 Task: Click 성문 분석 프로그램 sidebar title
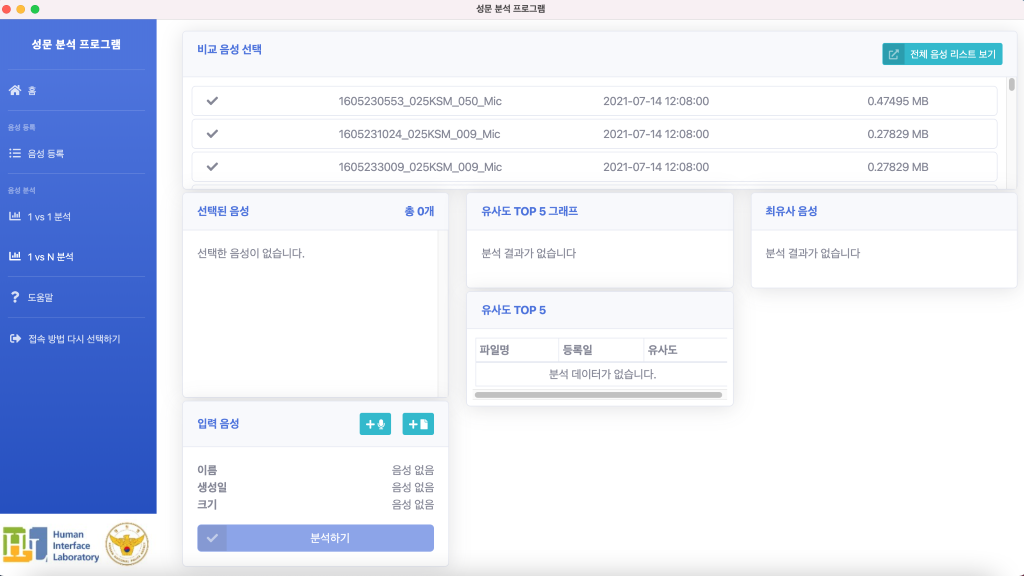76,44
